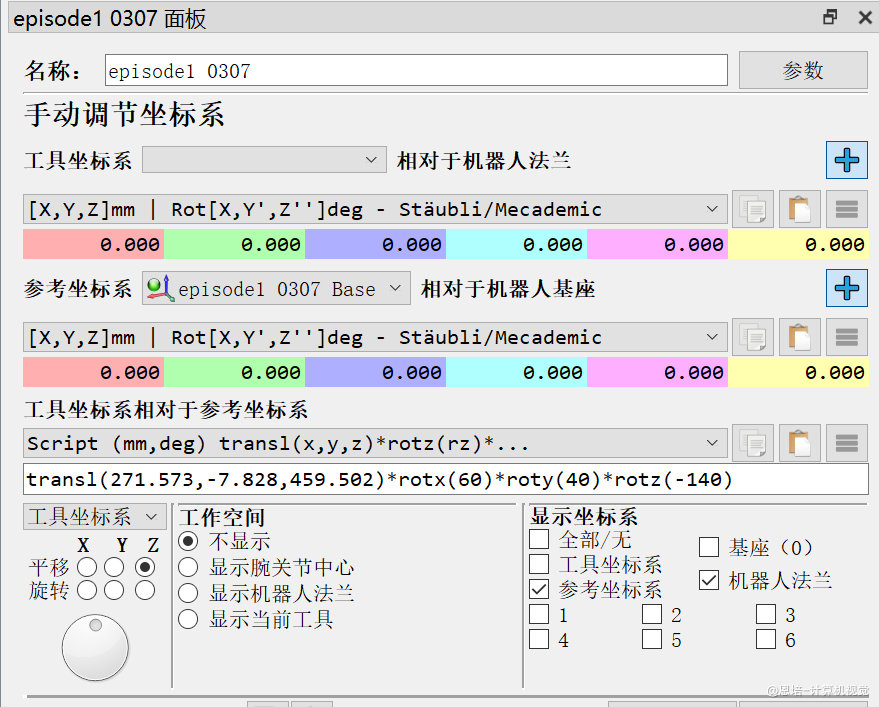Add a tool frame with the plus icon
This screenshot has width=879, height=707.
[846, 160]
